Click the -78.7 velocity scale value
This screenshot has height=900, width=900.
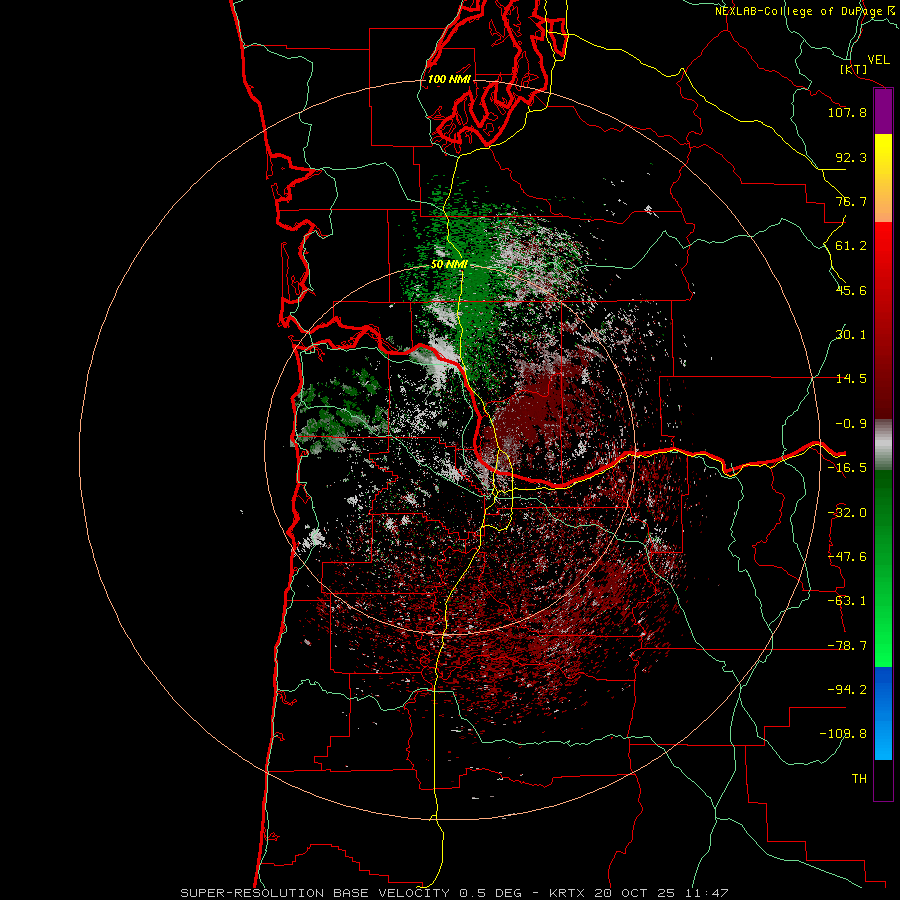point(847,646)
